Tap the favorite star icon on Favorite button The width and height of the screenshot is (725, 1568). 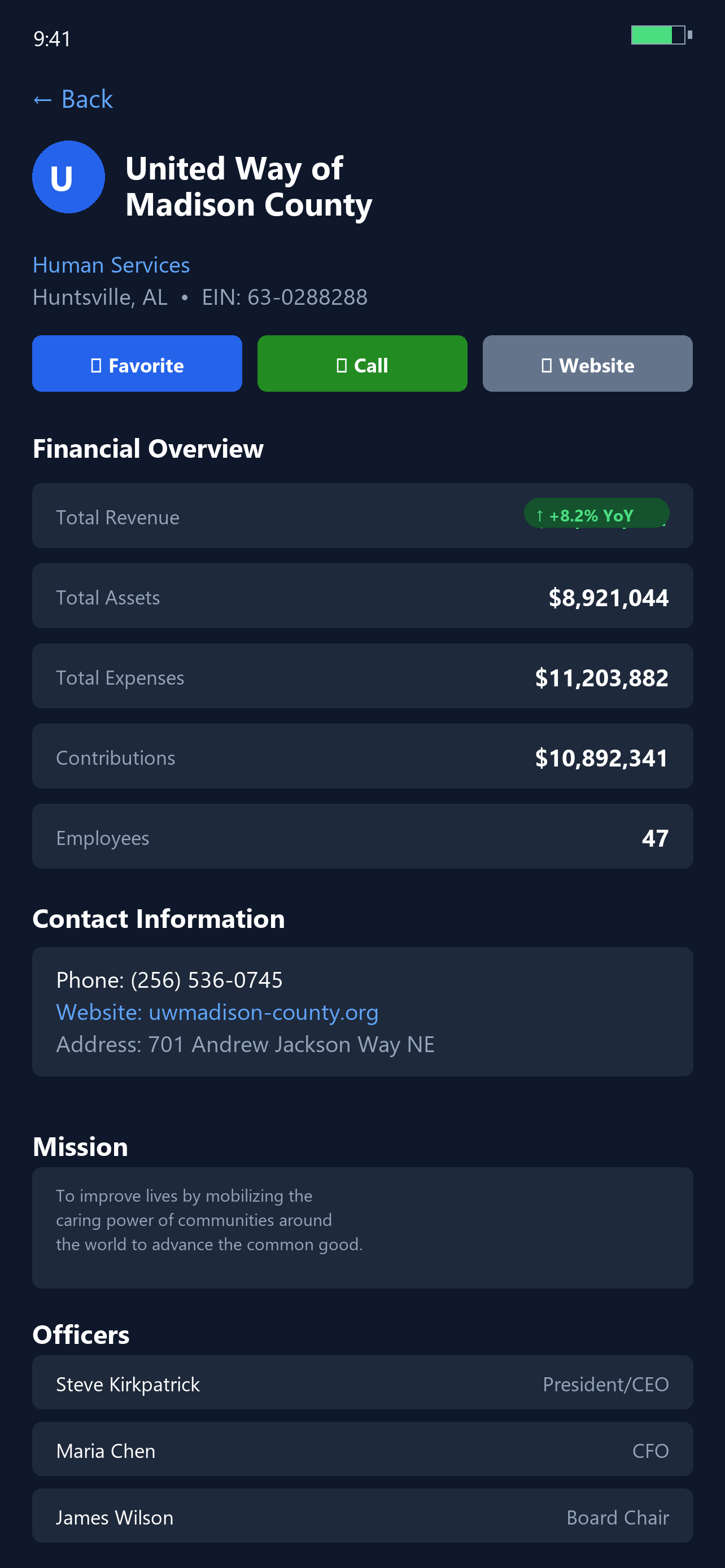[96, 364]
